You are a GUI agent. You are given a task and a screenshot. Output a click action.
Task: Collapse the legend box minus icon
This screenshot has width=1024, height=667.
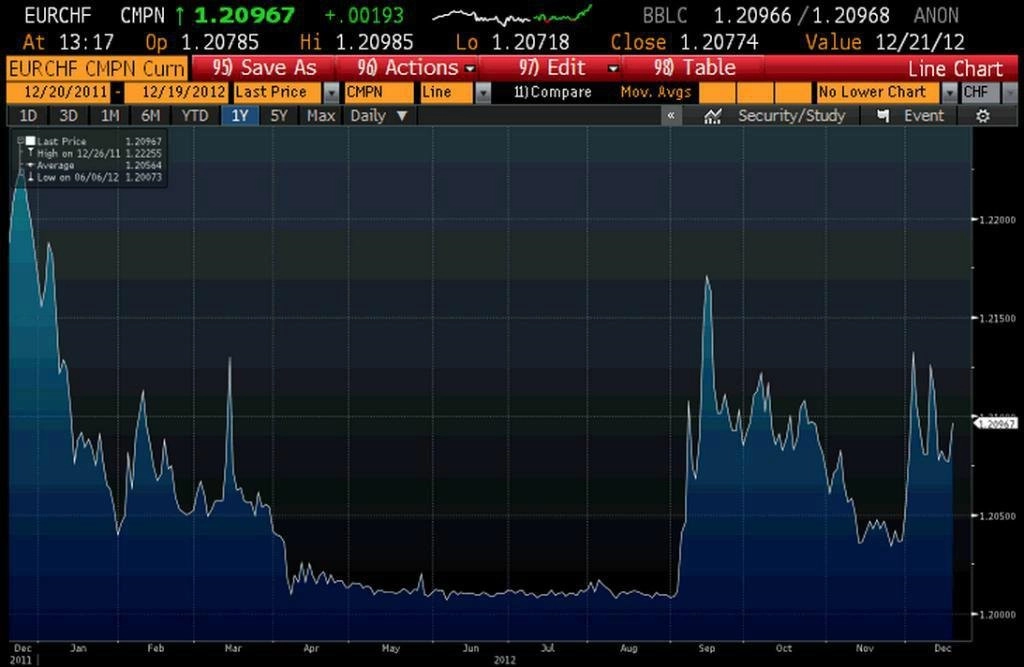(x=21, y=140)
